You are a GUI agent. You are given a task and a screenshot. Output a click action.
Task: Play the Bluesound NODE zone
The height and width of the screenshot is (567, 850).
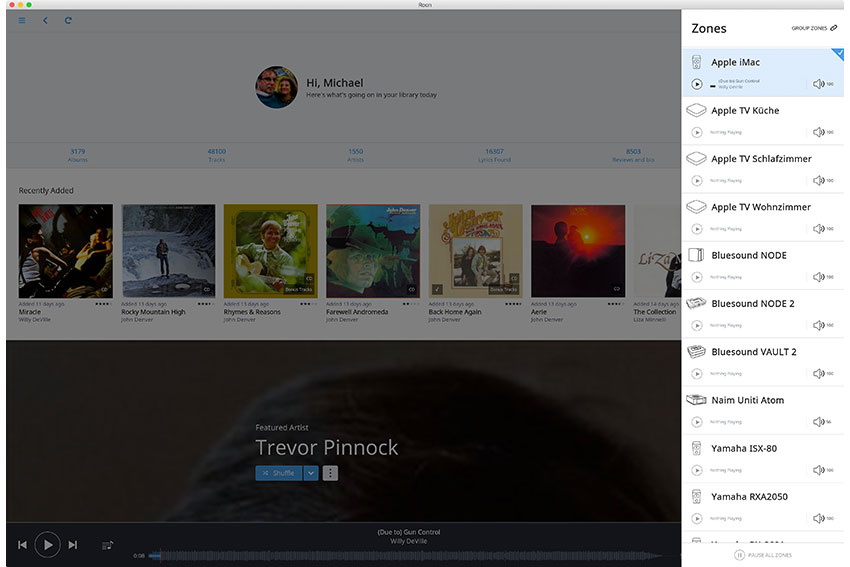coord(697,277)
